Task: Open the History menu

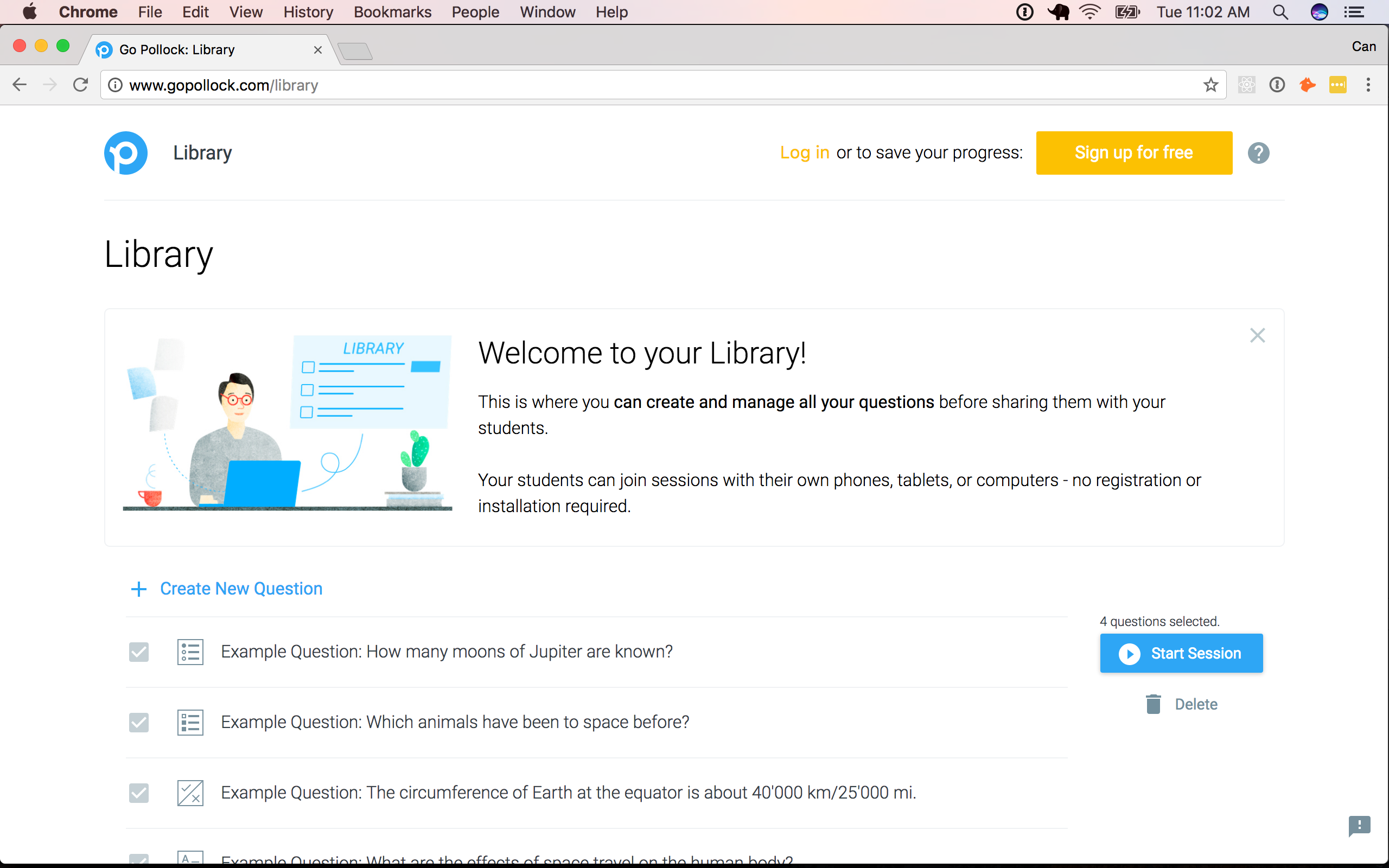Action: coord(308,12)
